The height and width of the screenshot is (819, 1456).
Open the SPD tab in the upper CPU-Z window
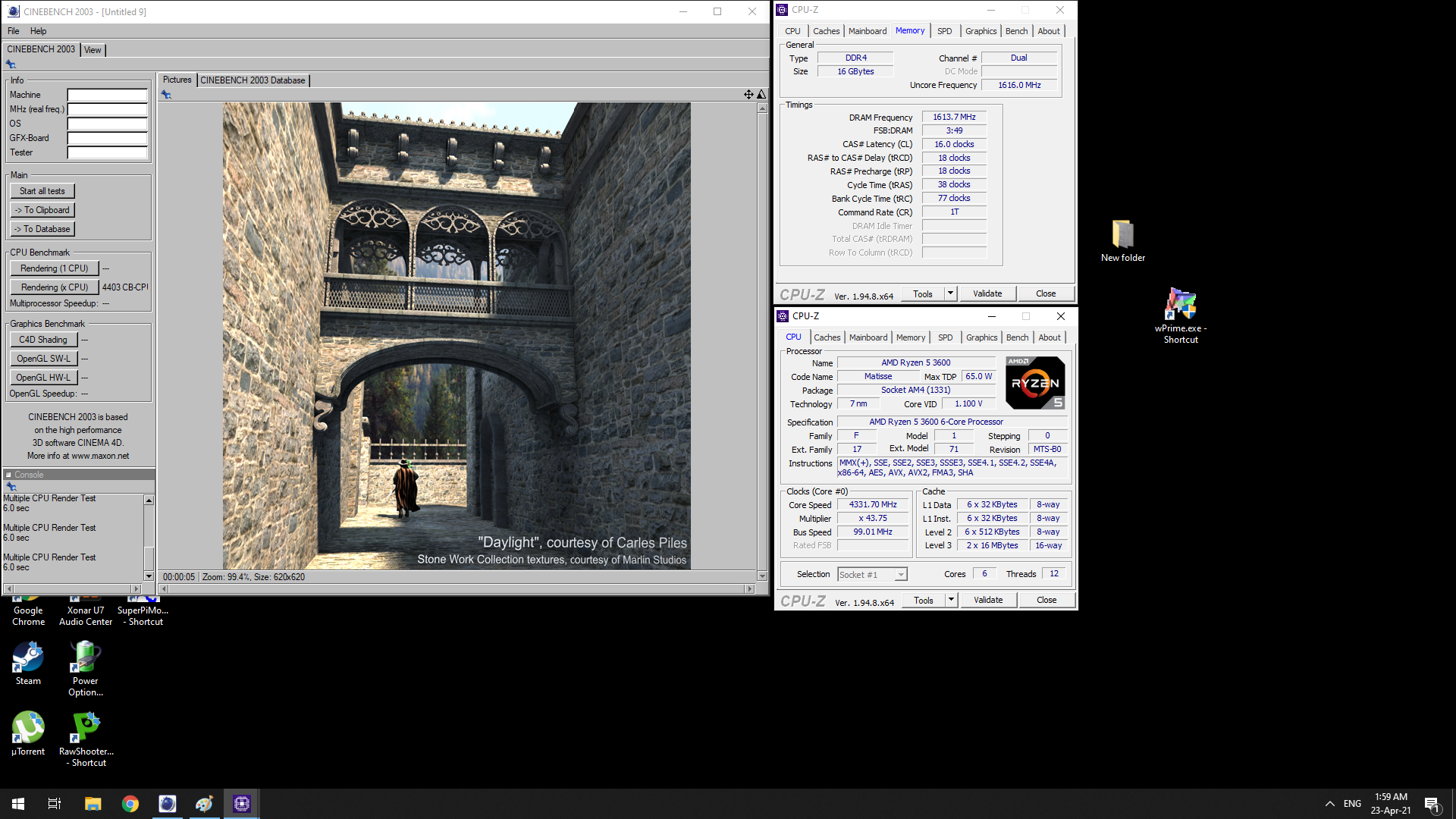(944, 31)
